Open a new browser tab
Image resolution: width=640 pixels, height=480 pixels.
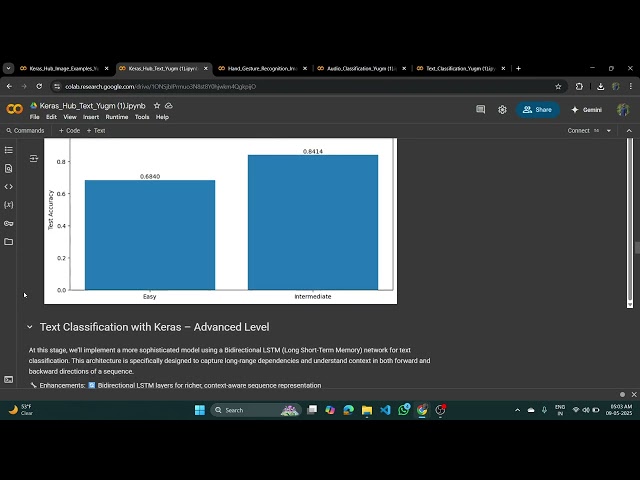click(518, 69)
